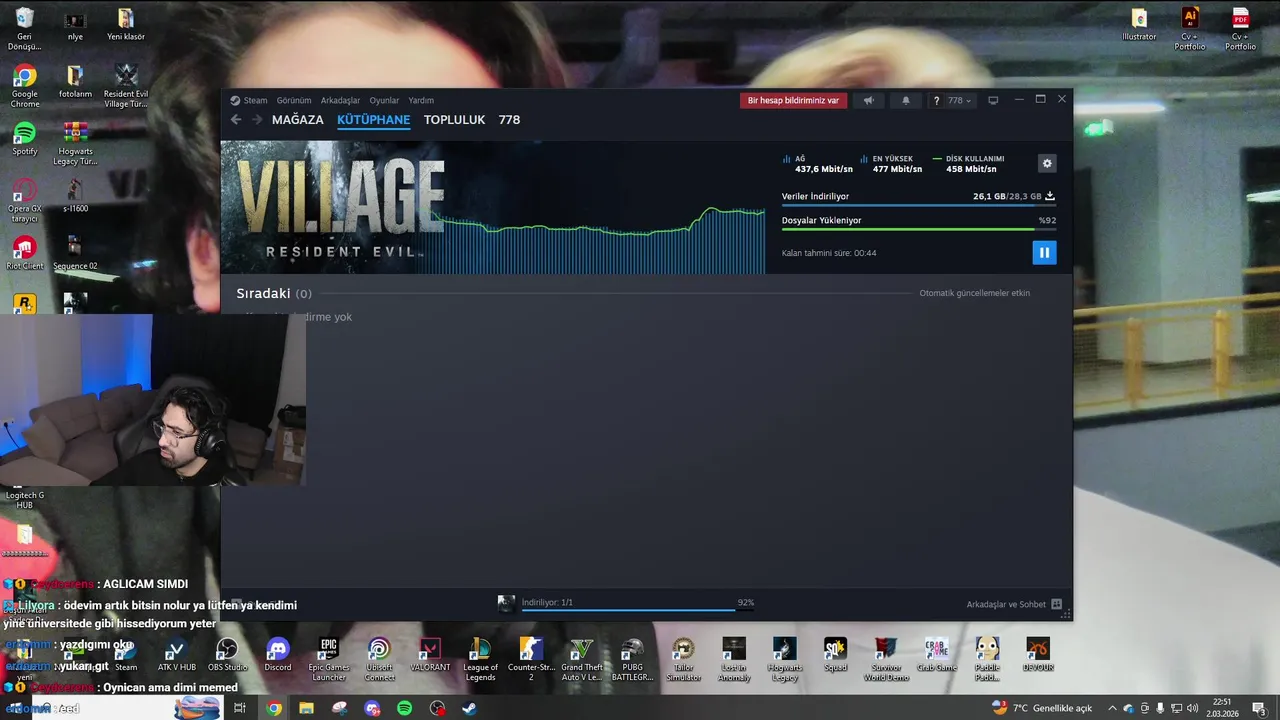Screen dimensions: 1280x720
Task: Open the Recycle Bin desktop icon
Action: tap(25, 29)
